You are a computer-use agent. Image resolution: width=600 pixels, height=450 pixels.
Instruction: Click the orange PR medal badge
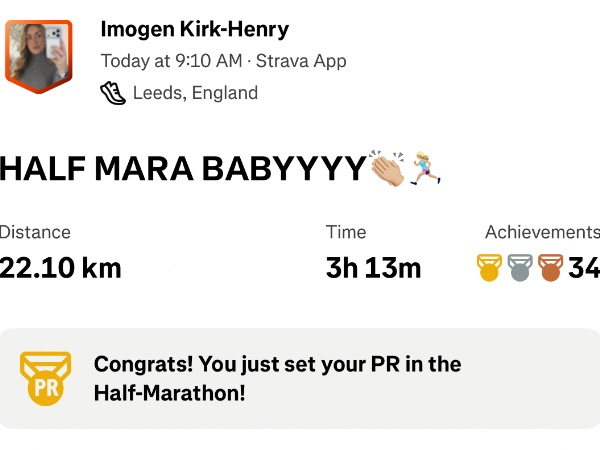click(45, 378)
